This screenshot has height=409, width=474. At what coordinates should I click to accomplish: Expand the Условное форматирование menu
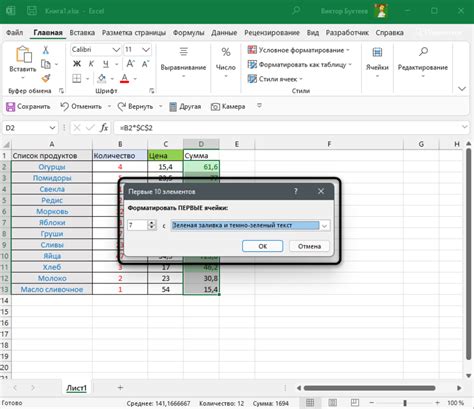[299, 50]
